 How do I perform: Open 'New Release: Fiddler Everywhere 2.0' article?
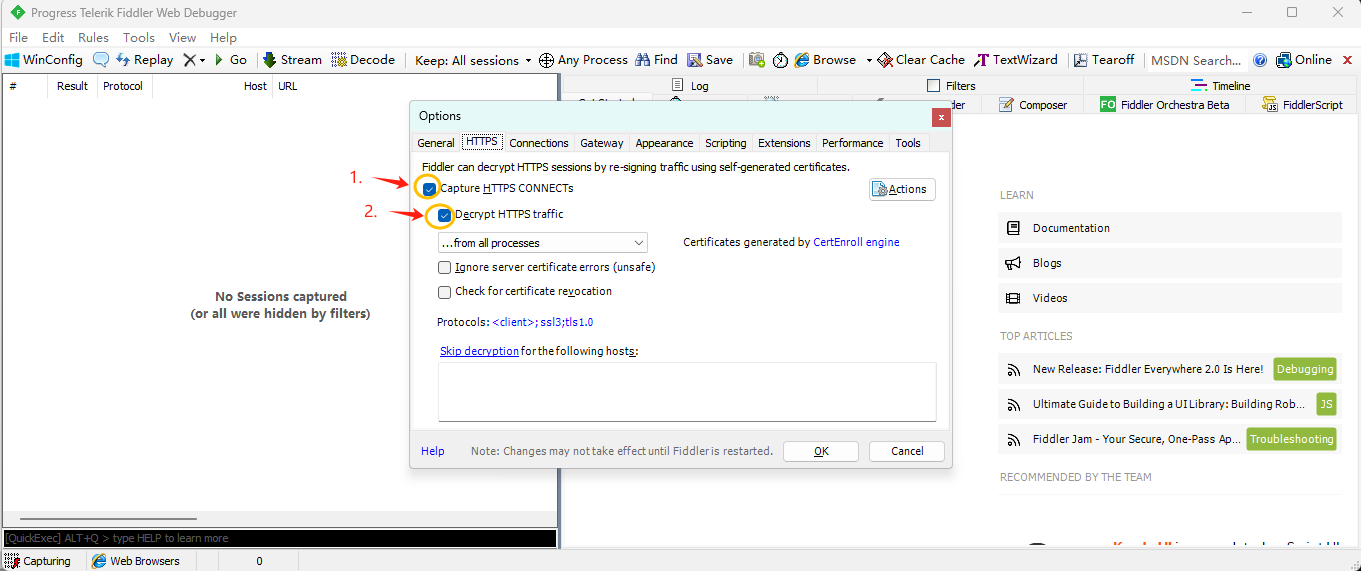click(x=1148, y=369)
